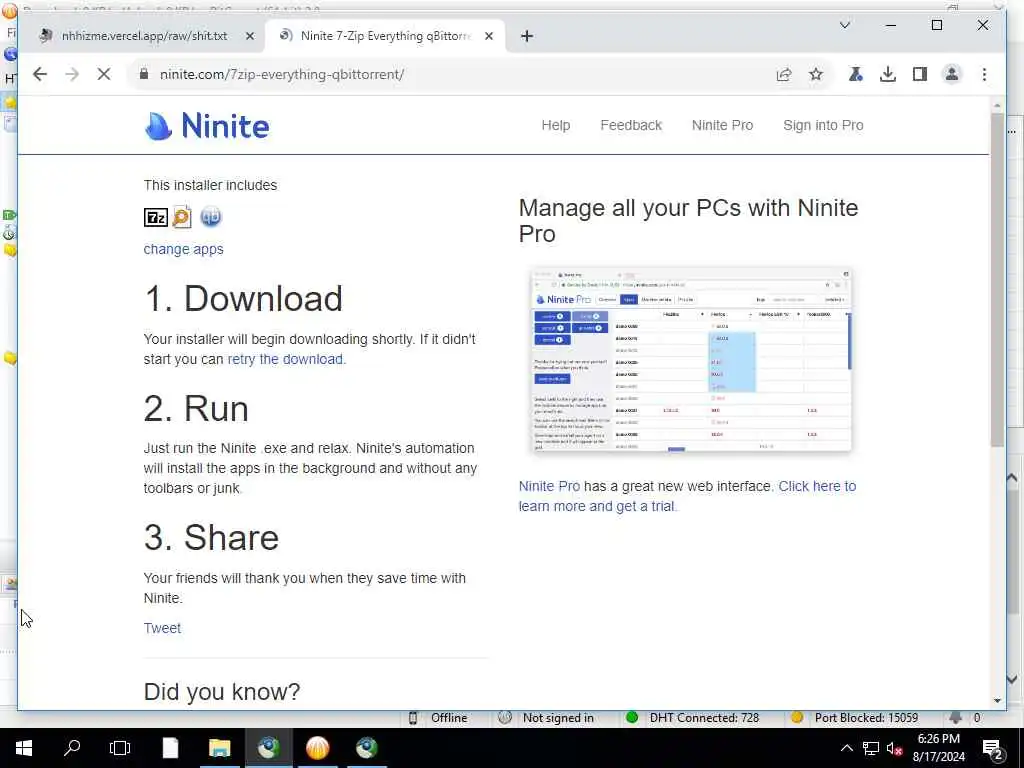Click the muted volume tray icon

[894, 748]
